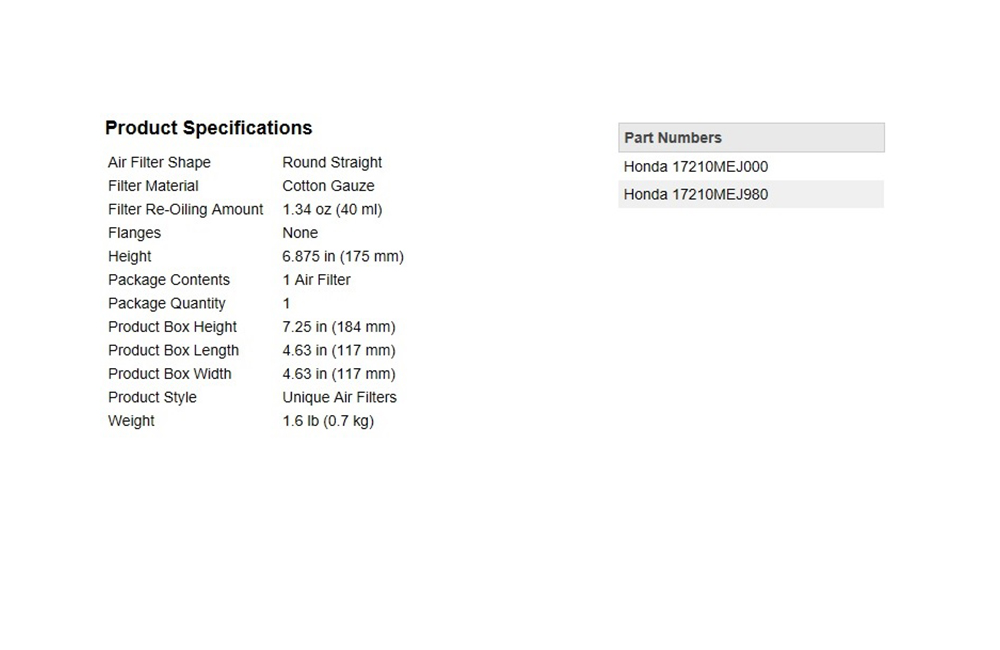This screenshot has height=650, width=1000.
Task: Click the 1.6 lb (0.7 kg) weight value
Action: pos(328,421)
